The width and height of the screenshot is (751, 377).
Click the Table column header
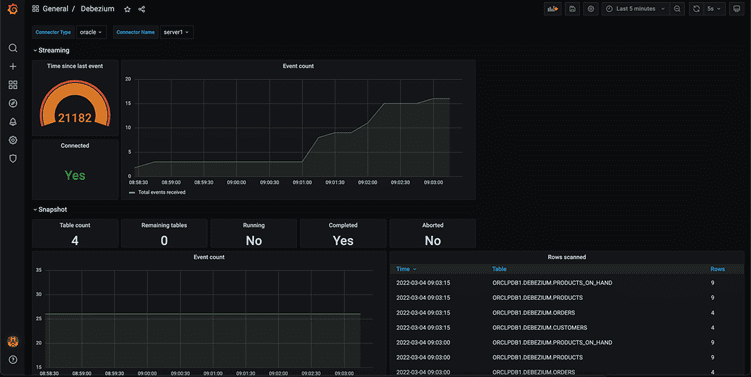499,269
